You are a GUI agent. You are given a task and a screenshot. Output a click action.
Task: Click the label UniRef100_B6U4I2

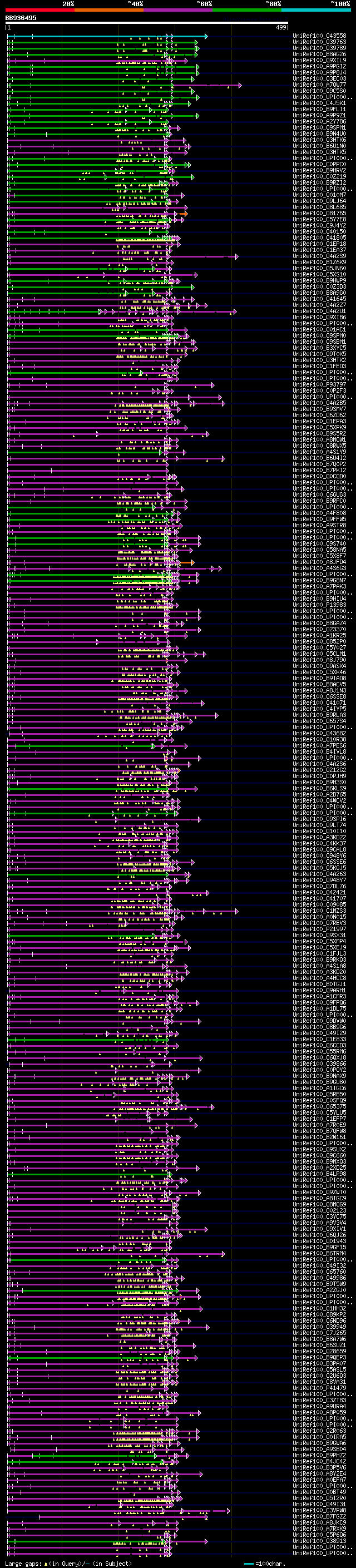point(319,458)
